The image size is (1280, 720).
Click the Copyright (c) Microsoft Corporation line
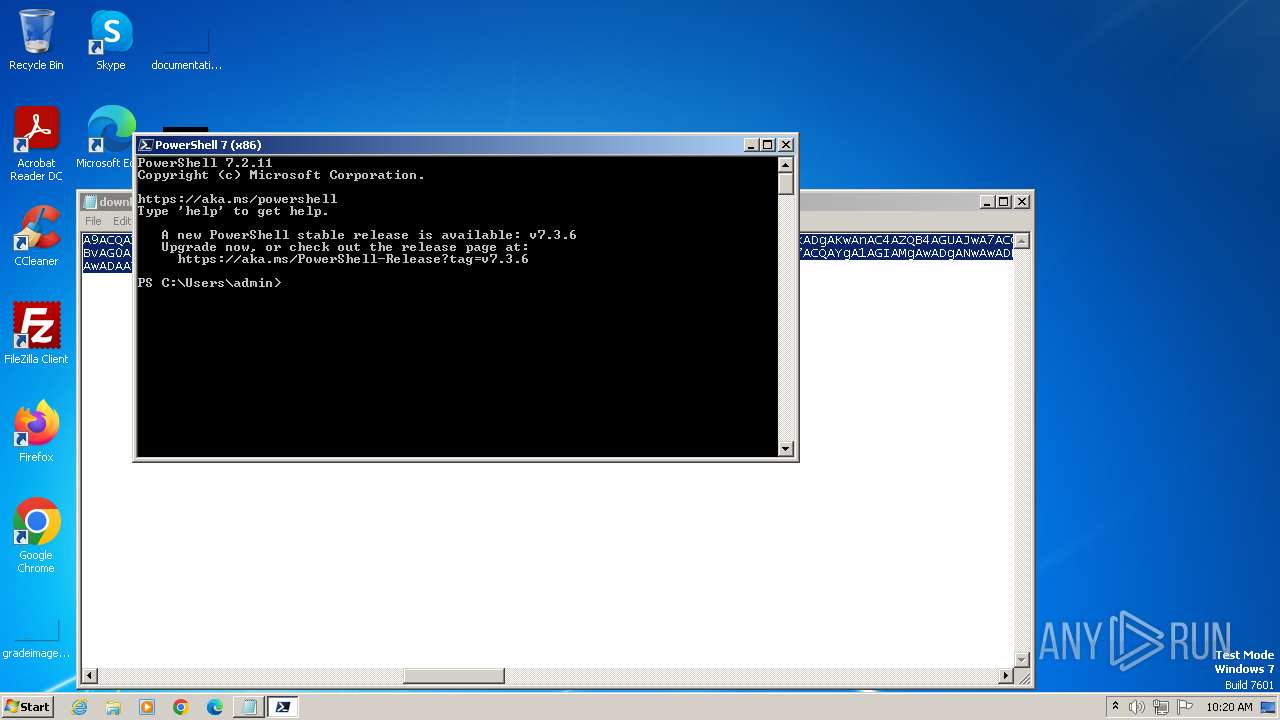coord(281,175)
